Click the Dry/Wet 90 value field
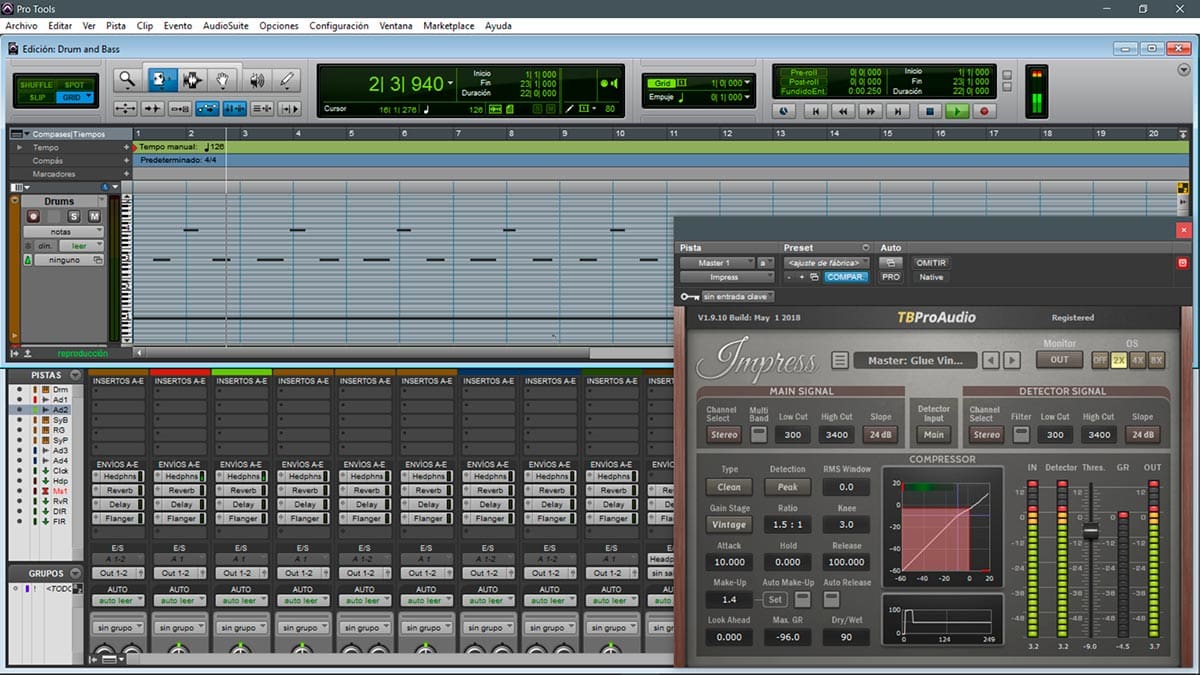Screen dimensions: 1200x675 [847, 637]
